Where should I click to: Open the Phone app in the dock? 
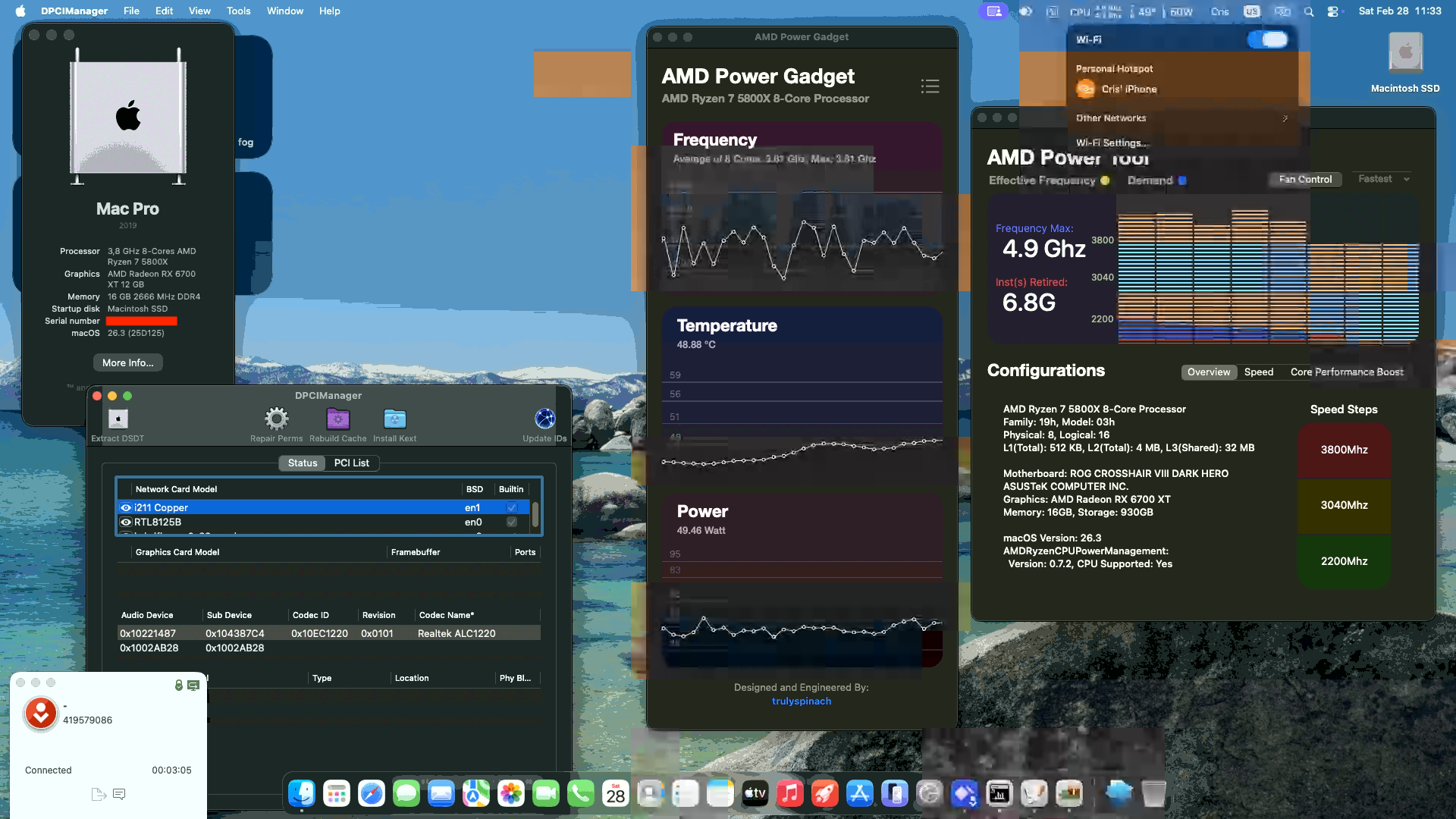coord(581,794)
